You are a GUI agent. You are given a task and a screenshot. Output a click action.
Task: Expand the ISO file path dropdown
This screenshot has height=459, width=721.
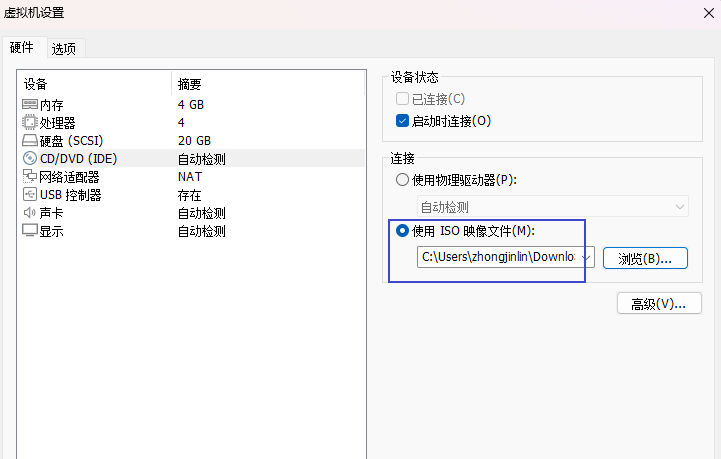586,258
